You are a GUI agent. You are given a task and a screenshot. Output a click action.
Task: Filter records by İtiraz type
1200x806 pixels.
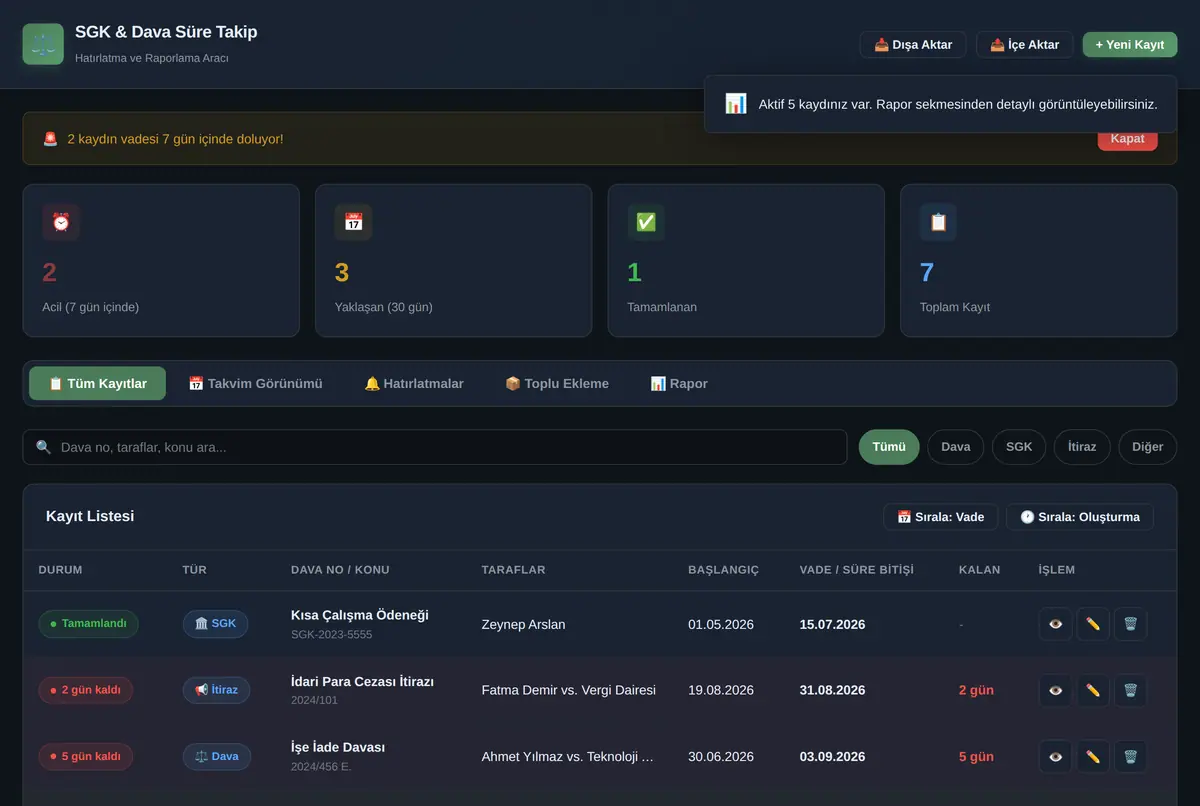click(x=1082, y=447)
